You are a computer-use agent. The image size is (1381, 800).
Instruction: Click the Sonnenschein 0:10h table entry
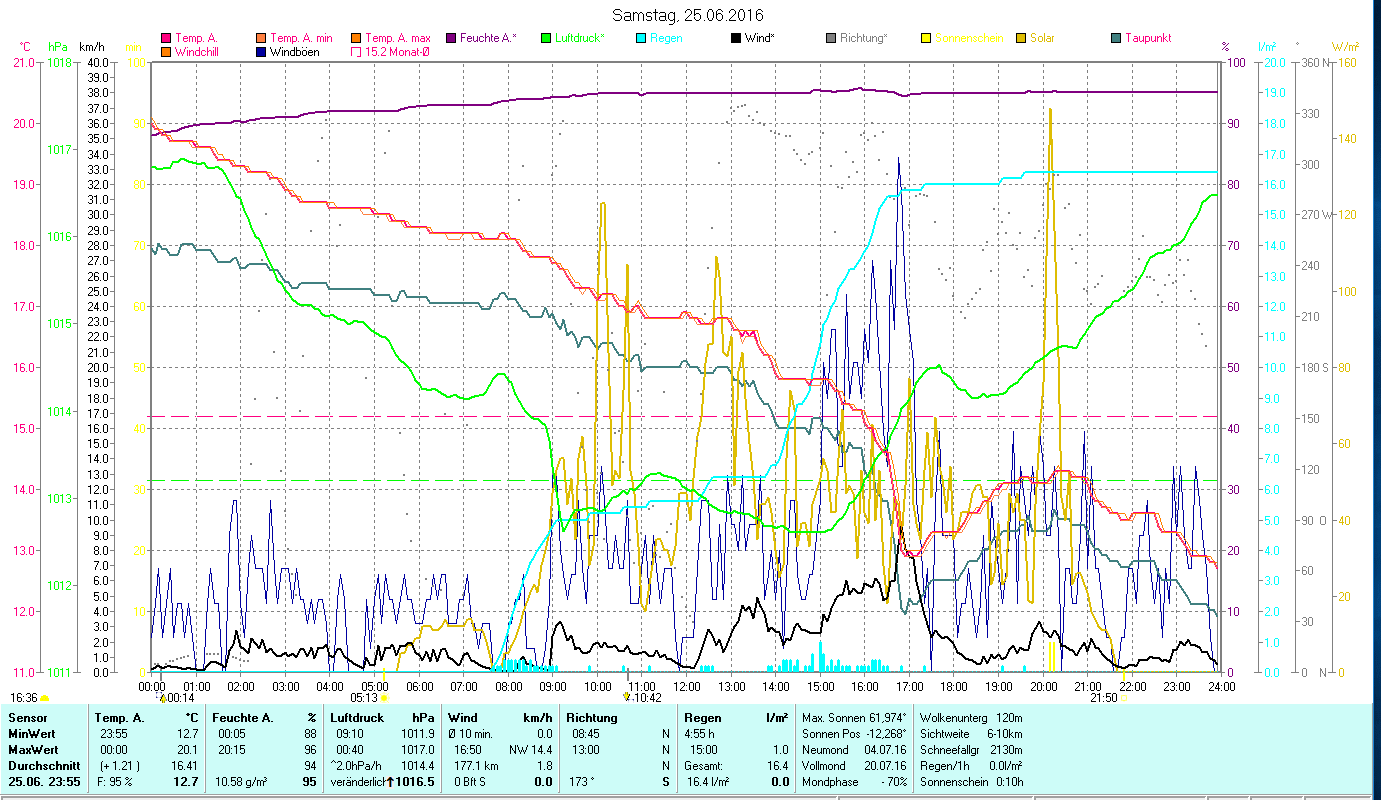click(x=970, y=782)
